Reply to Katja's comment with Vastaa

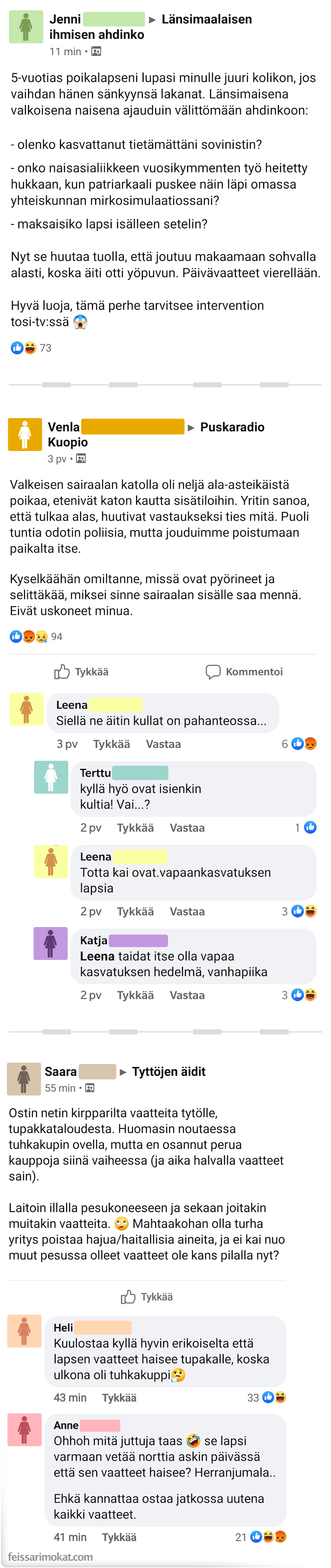[187, 995]
